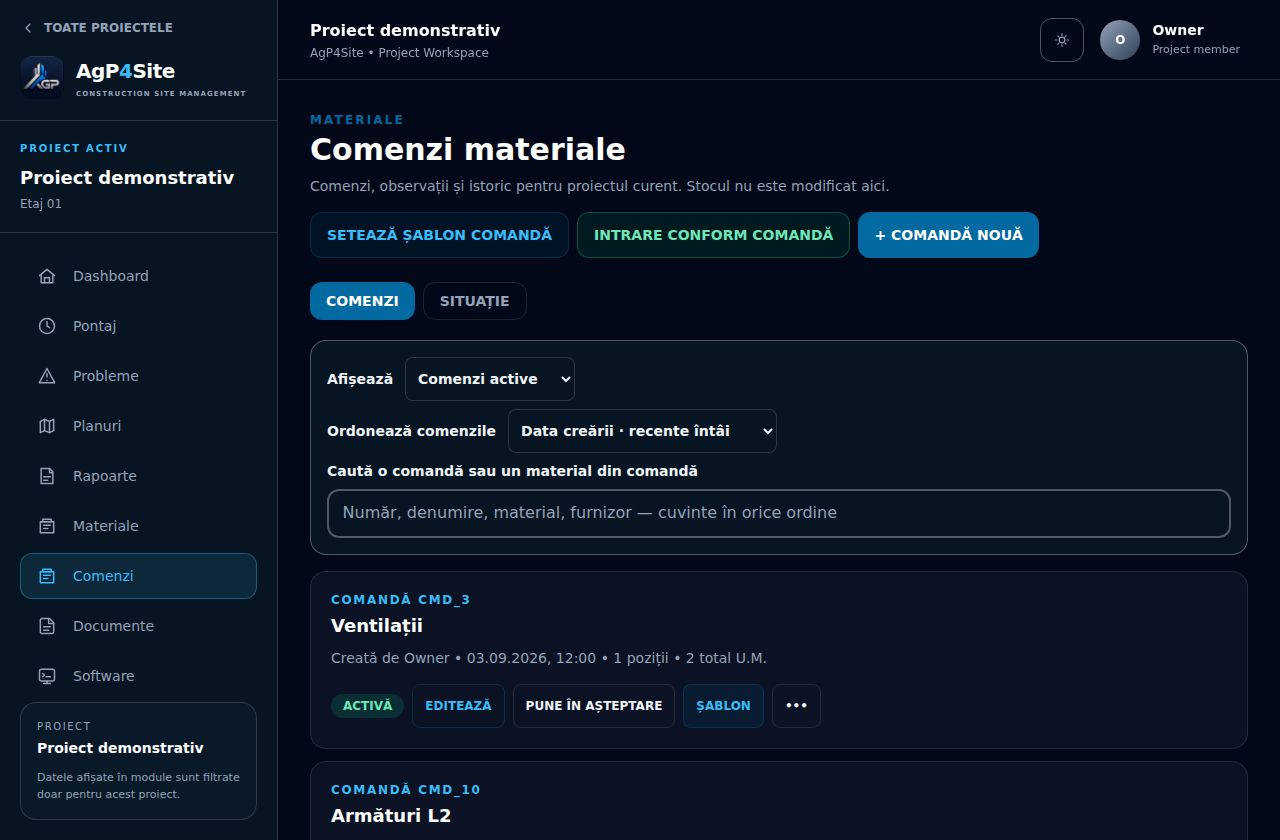Open Dashboard in the sidebar
This screenshot has height=840, width=1280.
pos(138,276)
